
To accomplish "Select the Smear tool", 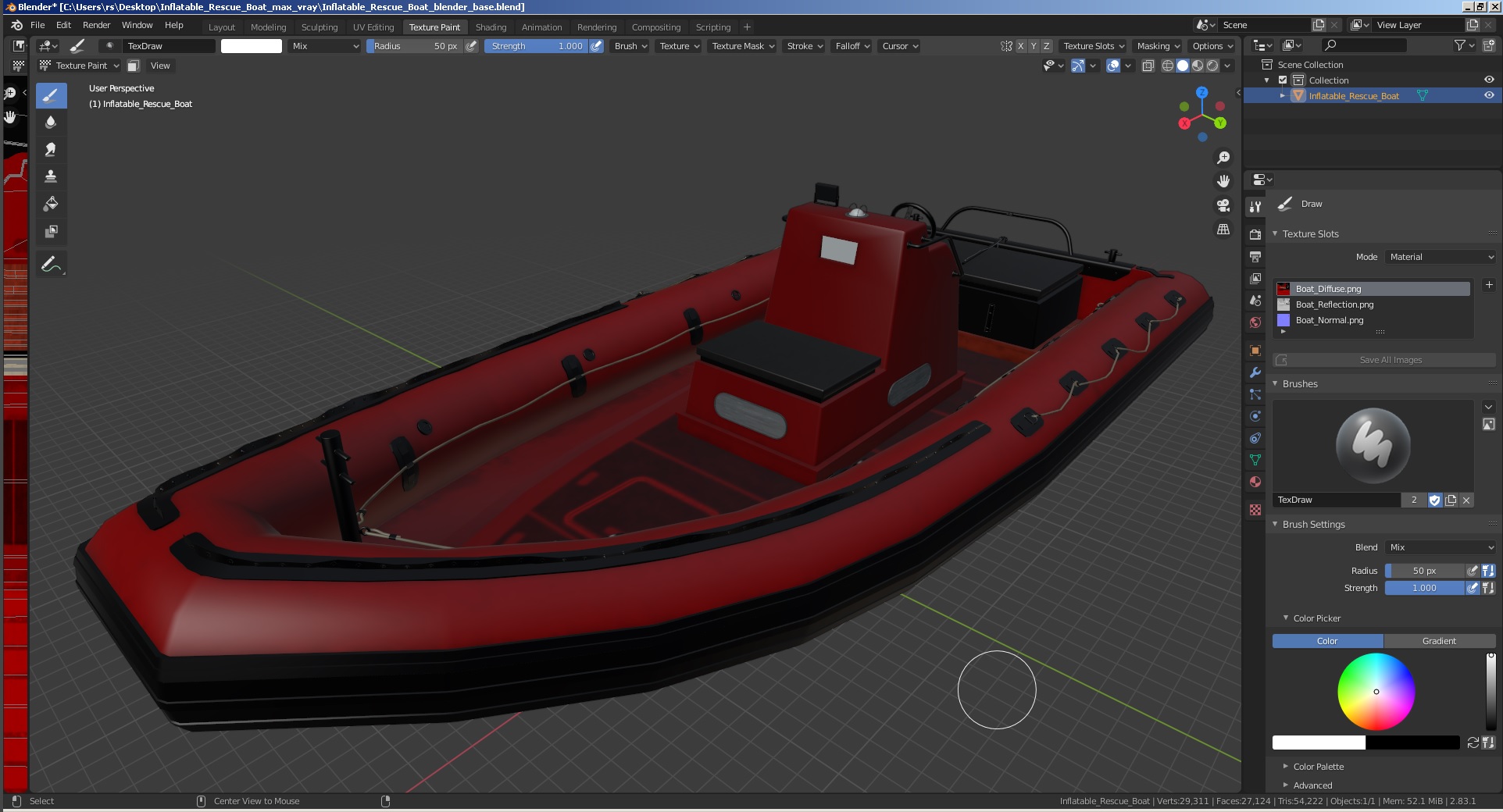I will click(51, 149).
